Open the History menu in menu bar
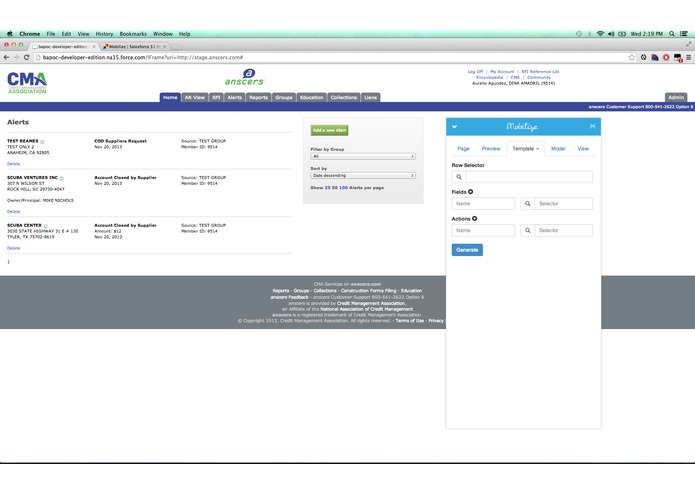The image size is (695, 494). coord(104,34)
